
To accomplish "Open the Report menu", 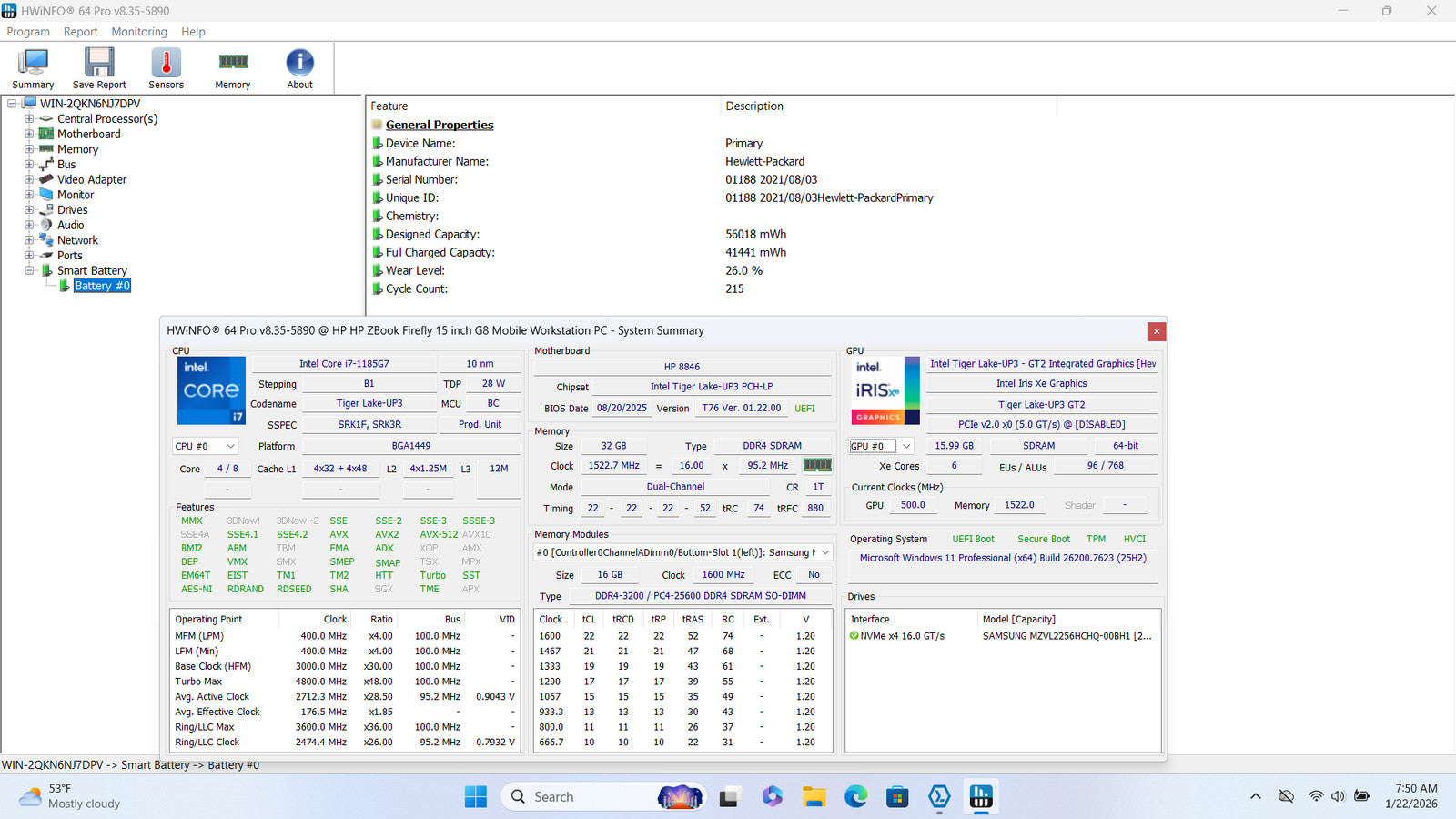I will pyautogui.click(x=80, y=32).
